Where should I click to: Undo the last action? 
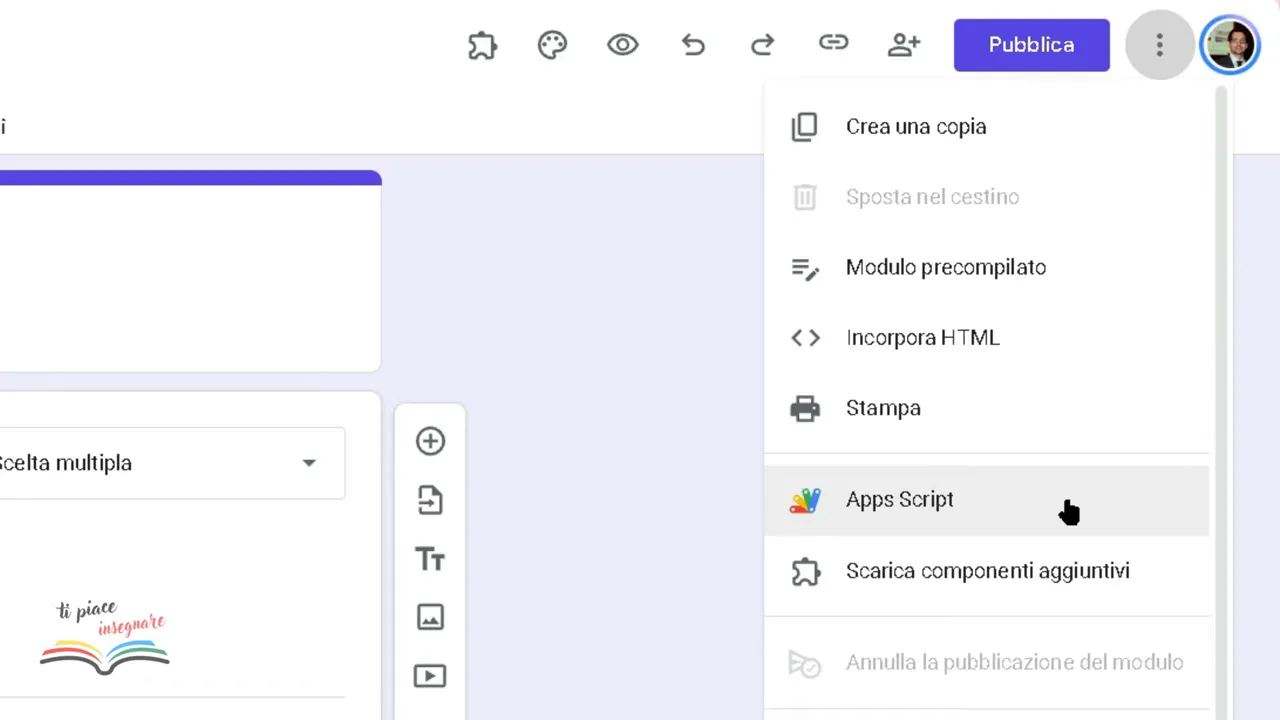click(693, 45)
